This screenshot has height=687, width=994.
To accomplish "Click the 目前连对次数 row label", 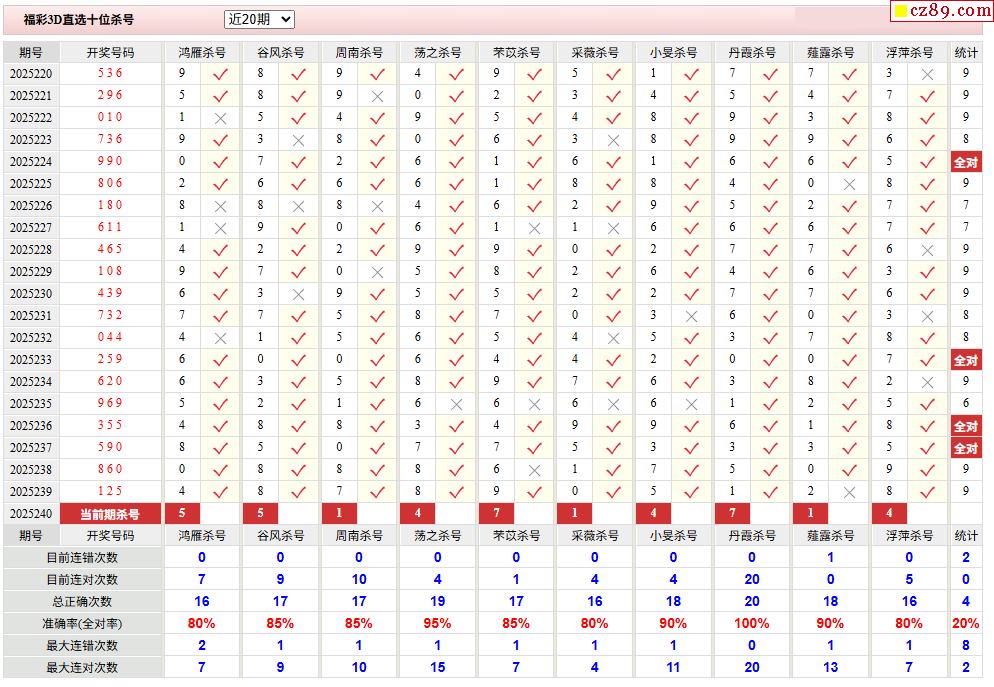I will [x=82, y=580].
